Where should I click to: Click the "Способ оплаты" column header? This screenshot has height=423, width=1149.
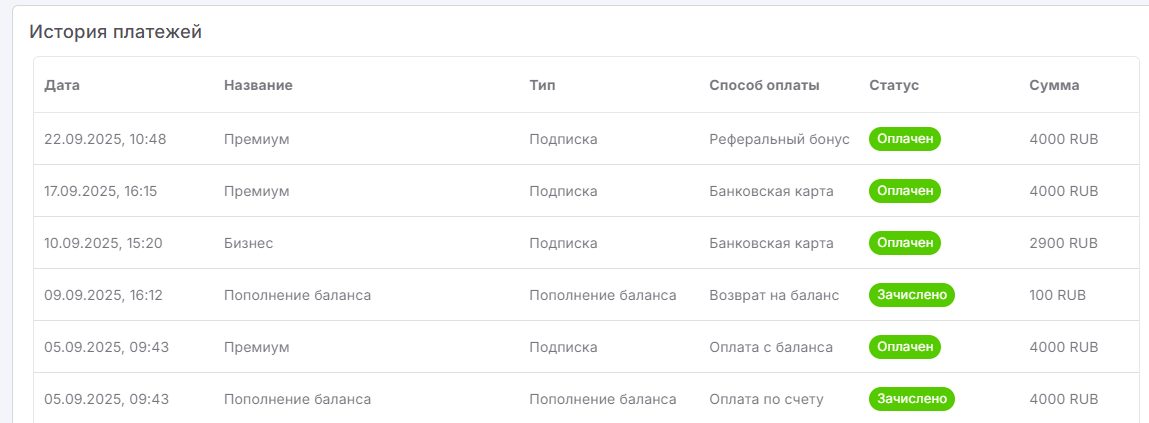[x=764, y=86]
